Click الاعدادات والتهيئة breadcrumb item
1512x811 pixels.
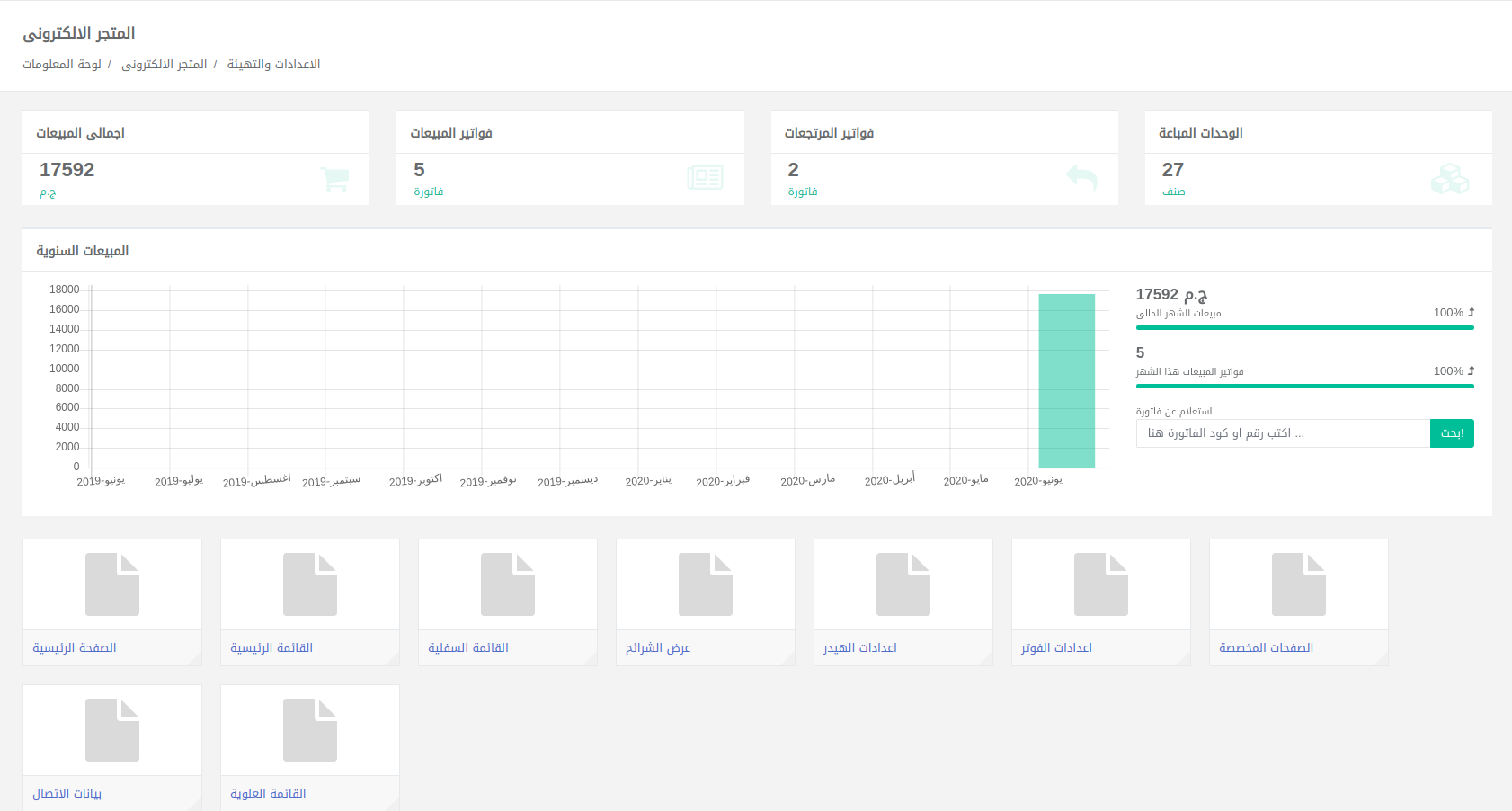pos(274,65)
